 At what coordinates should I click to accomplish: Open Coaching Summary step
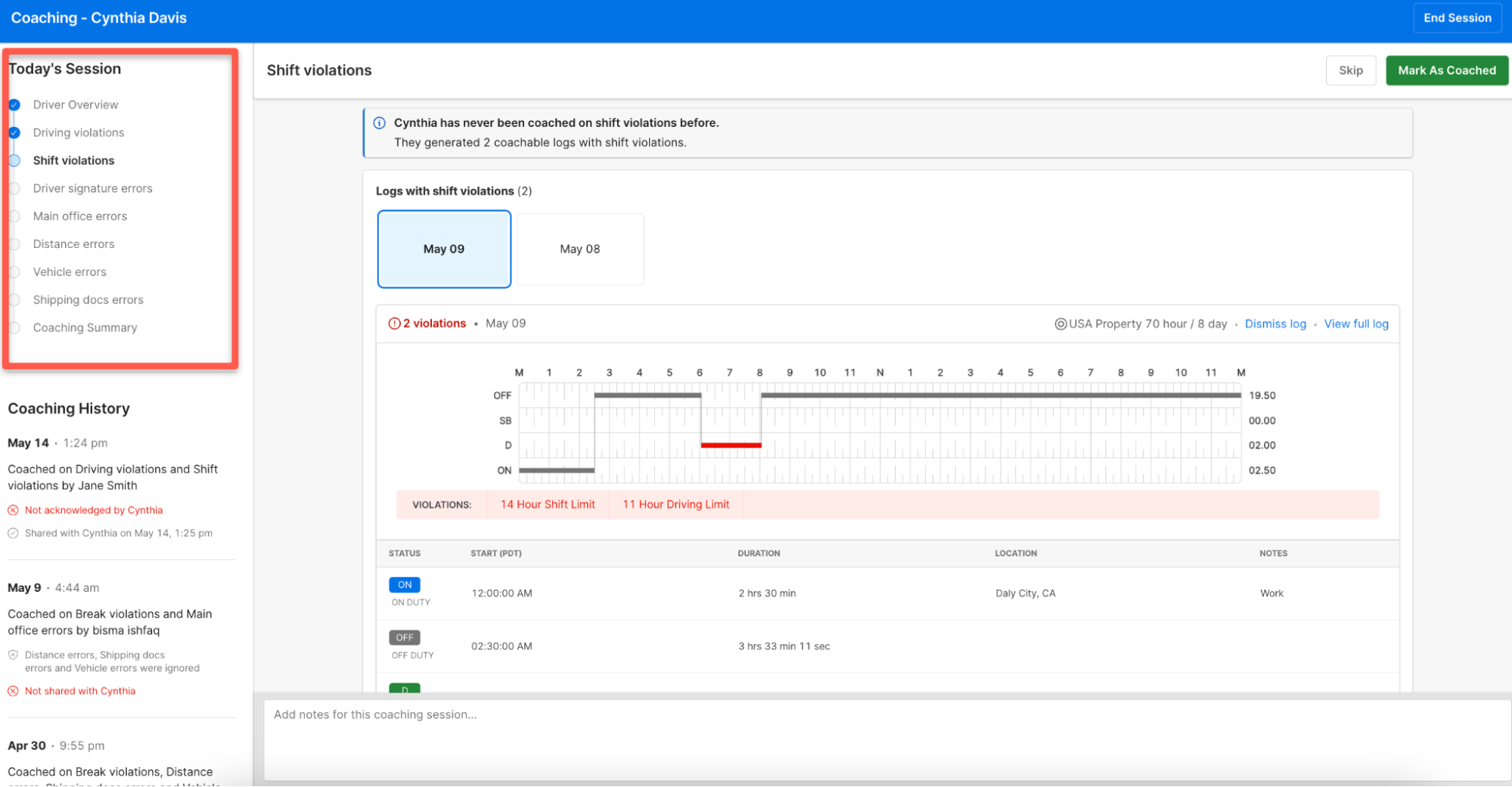pos(85,328)
